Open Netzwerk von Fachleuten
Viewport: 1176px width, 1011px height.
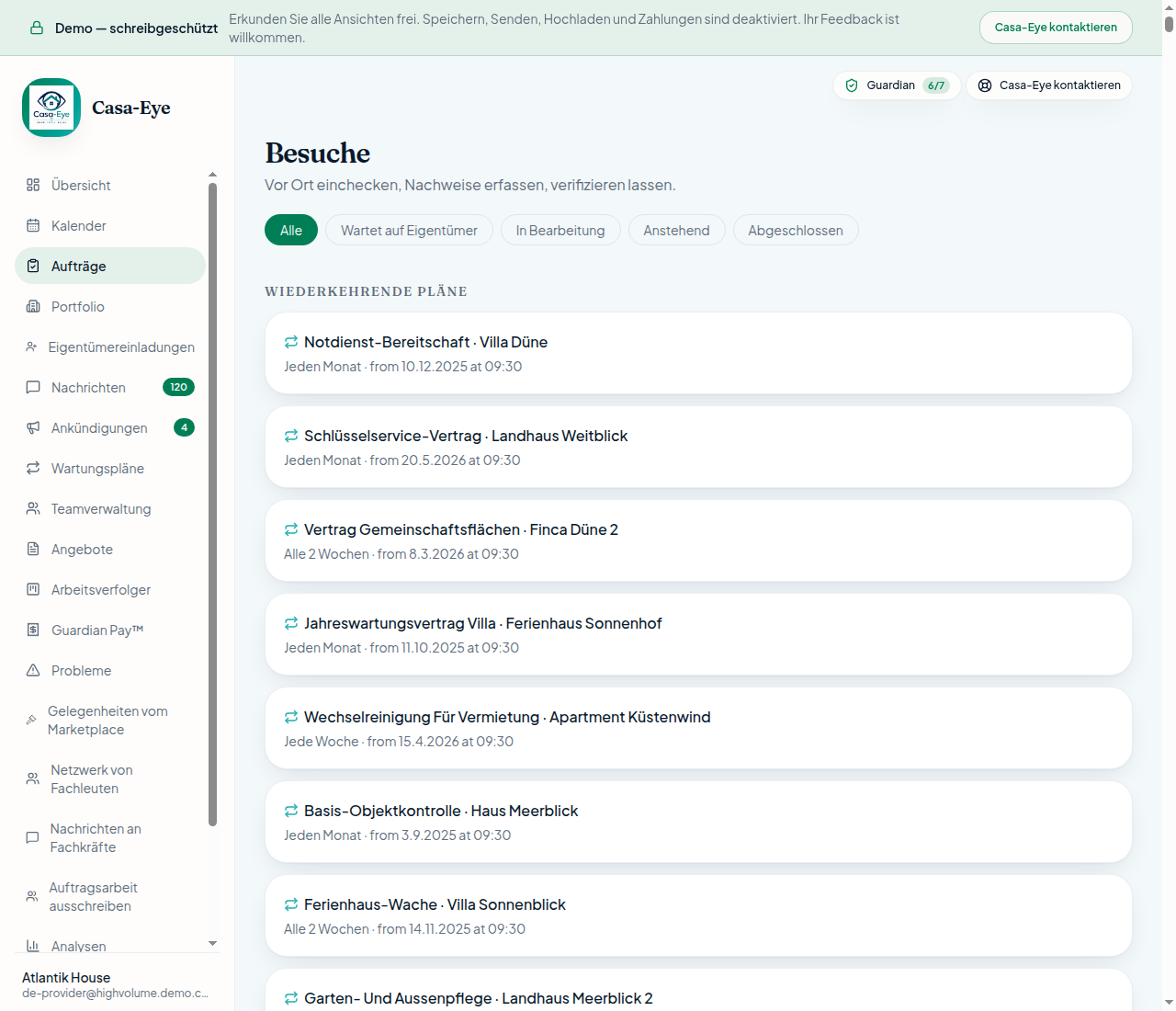pos(110,778)
